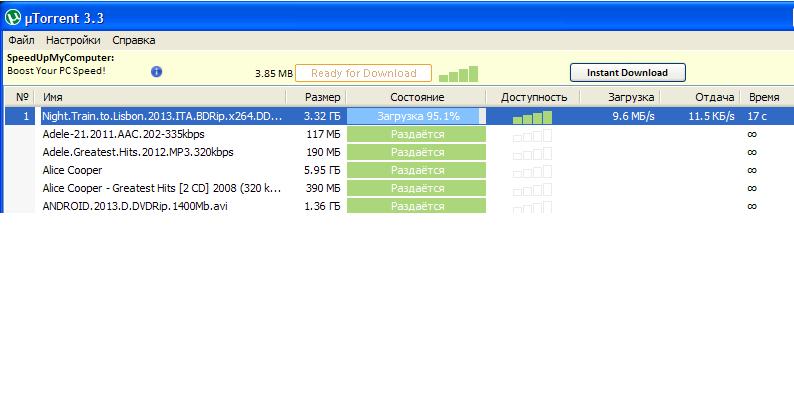794x418 pixels.
Task: Sort torrents by the Размер column header
Action: click(316, 97)
